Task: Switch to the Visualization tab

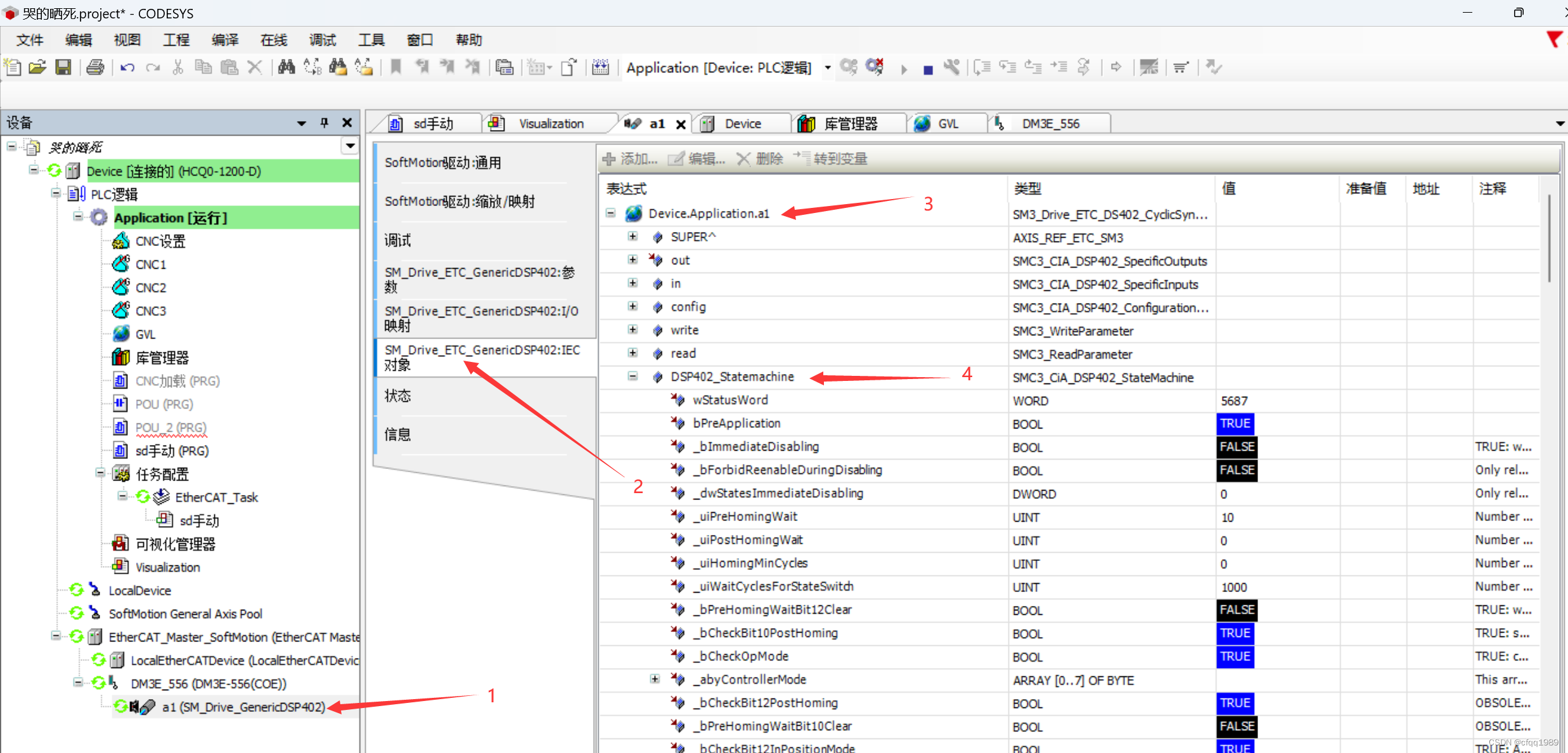Action: (550, 124)
